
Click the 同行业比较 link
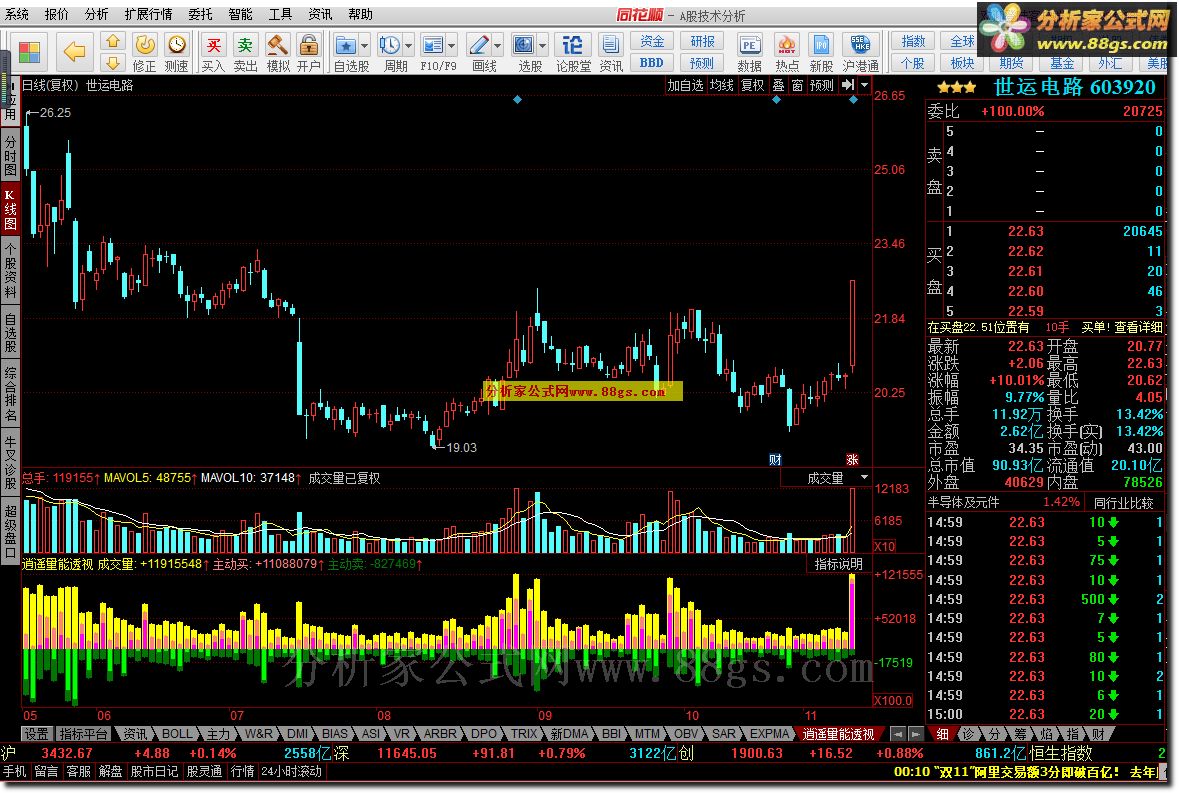pos(1123,503)
